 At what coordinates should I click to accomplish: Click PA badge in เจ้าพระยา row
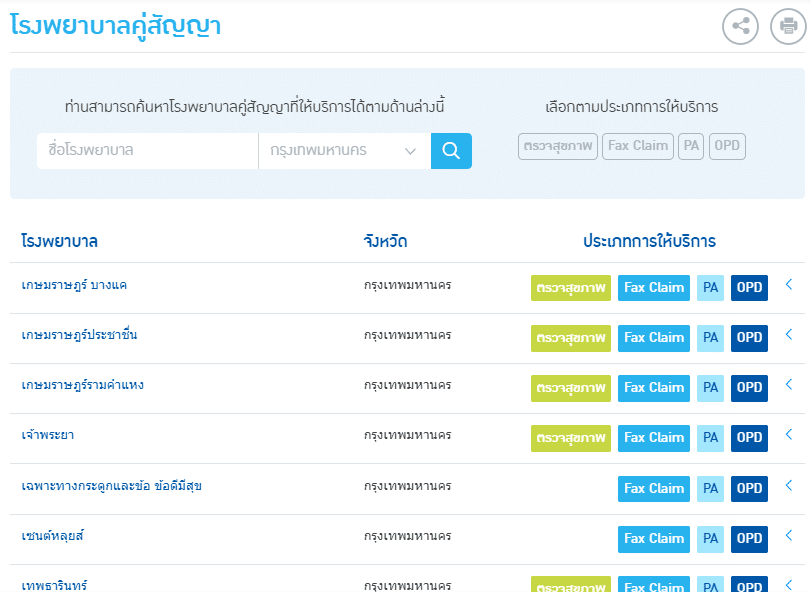pyautogui.click(x=710, y=438)
